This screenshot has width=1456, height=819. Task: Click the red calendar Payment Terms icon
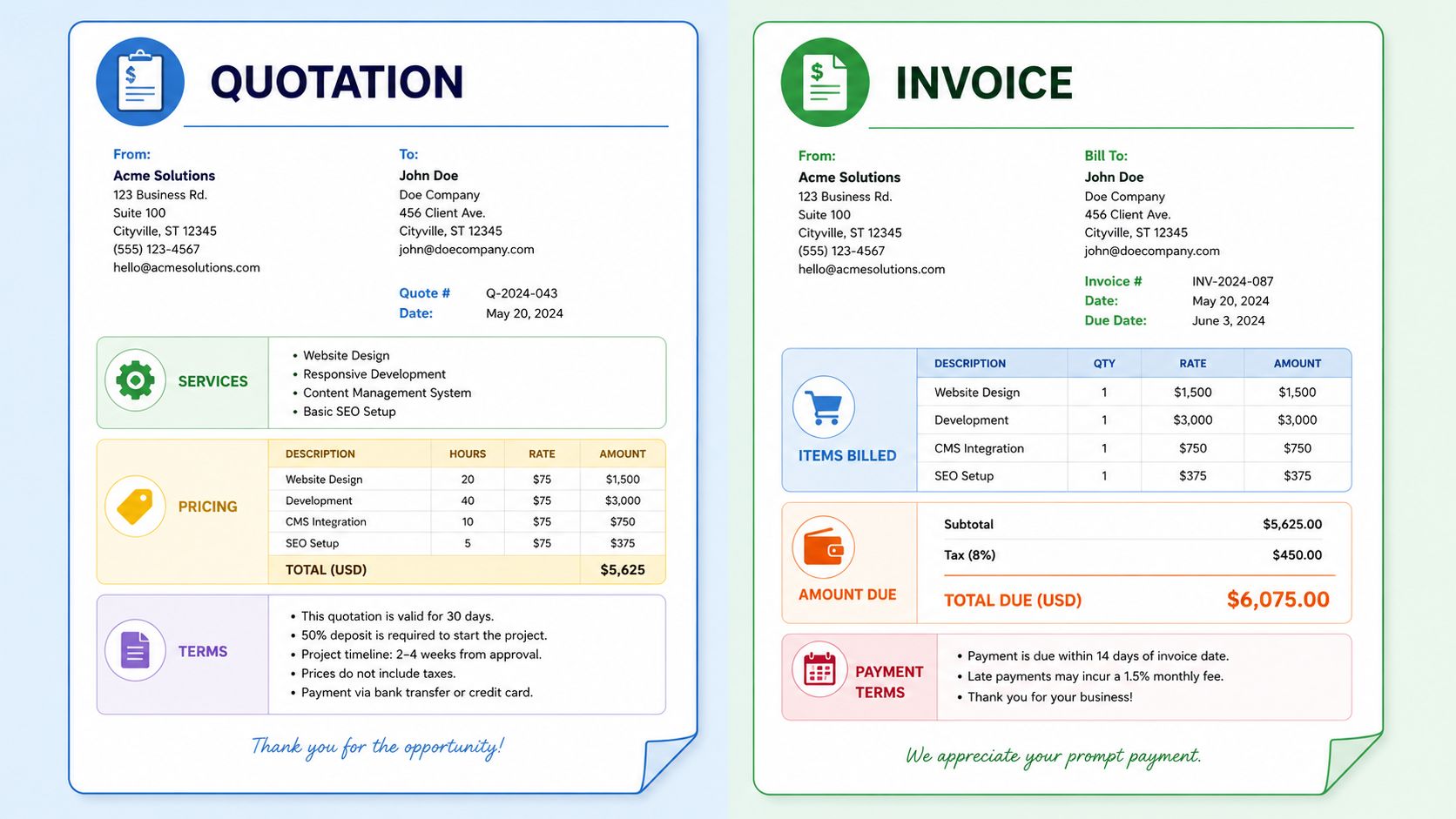click(x=819, y=669)
